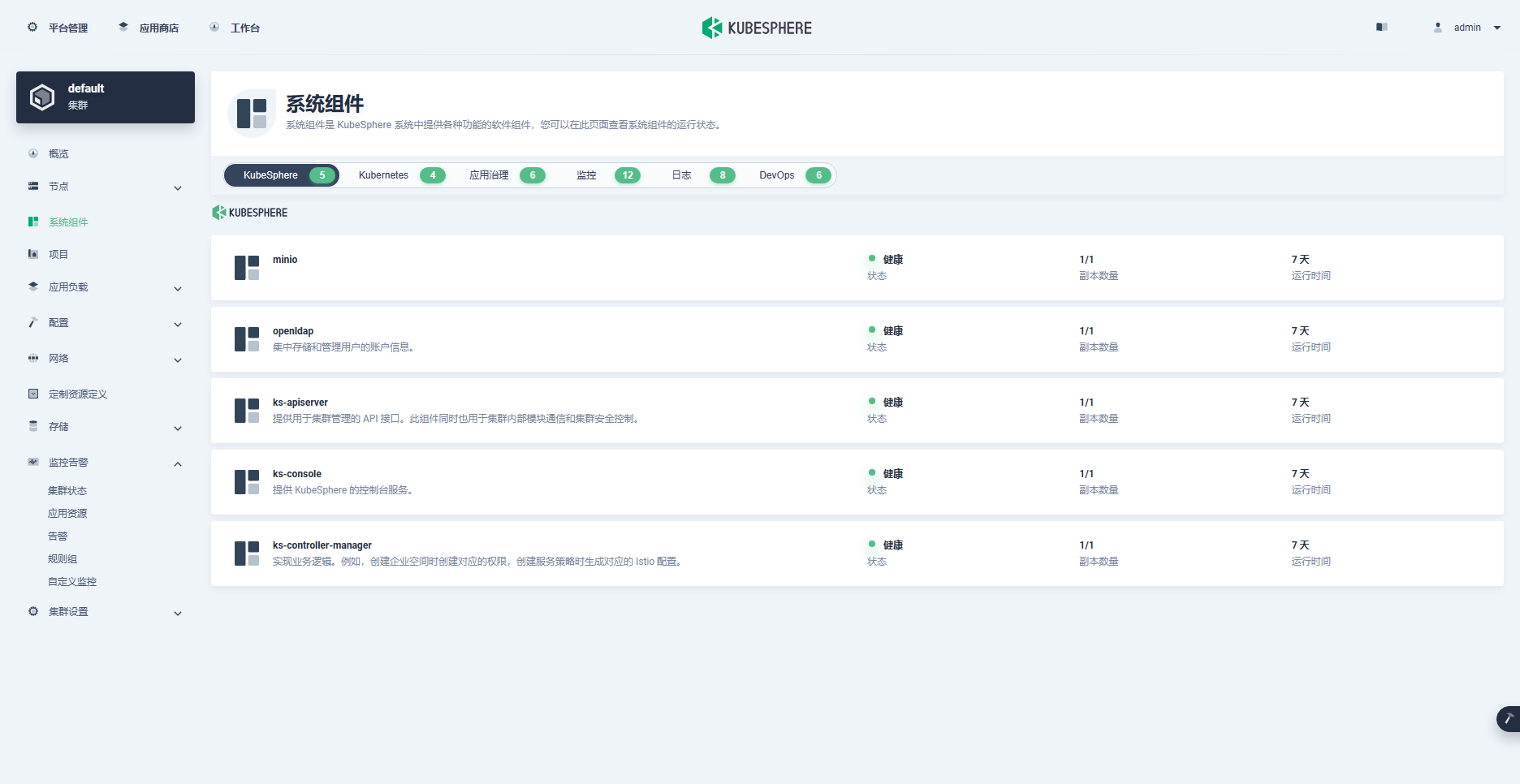Click the ks-console component name

pyautogui.click(x=297, y=474)
